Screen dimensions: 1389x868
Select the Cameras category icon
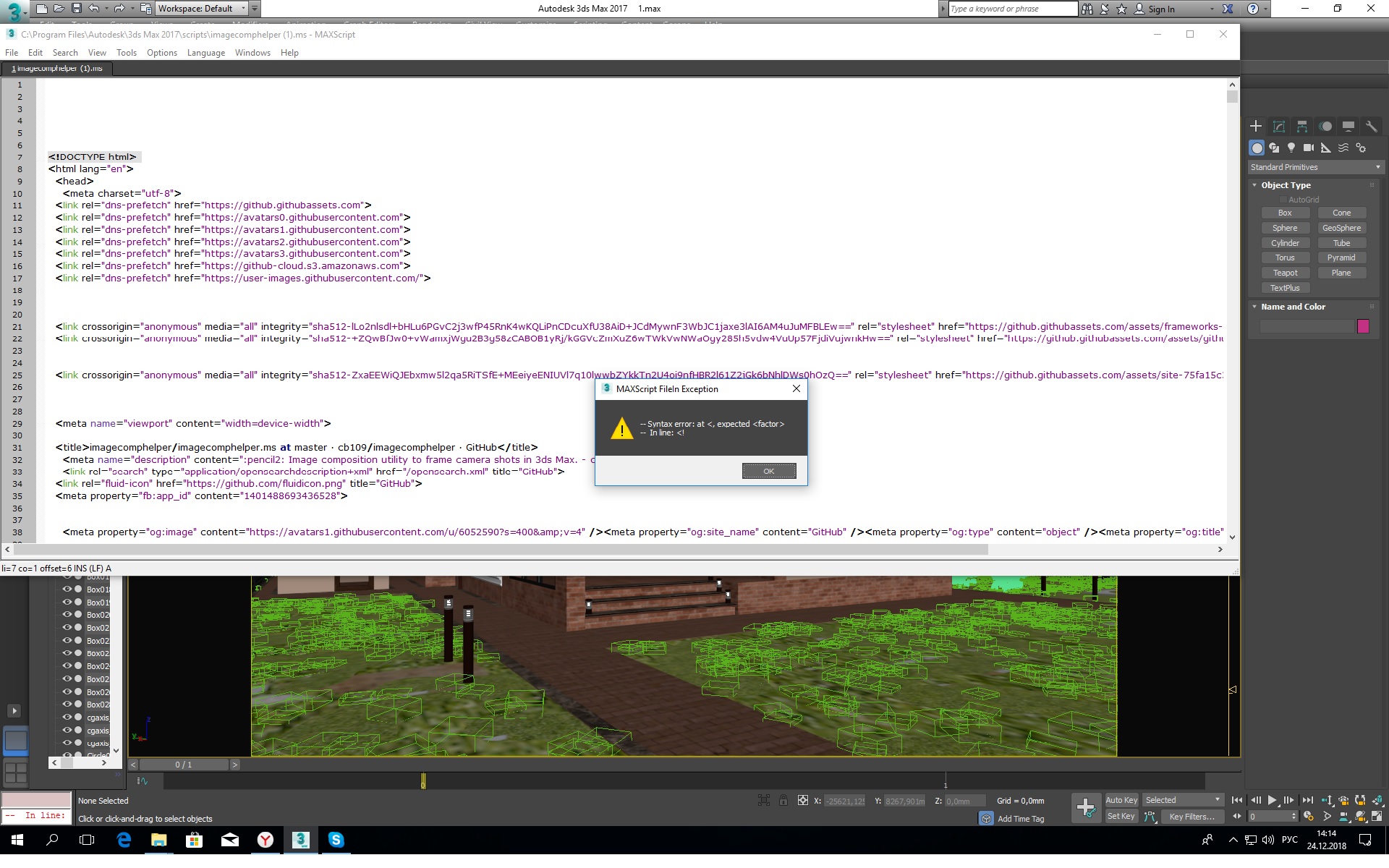pos(1308,148)
